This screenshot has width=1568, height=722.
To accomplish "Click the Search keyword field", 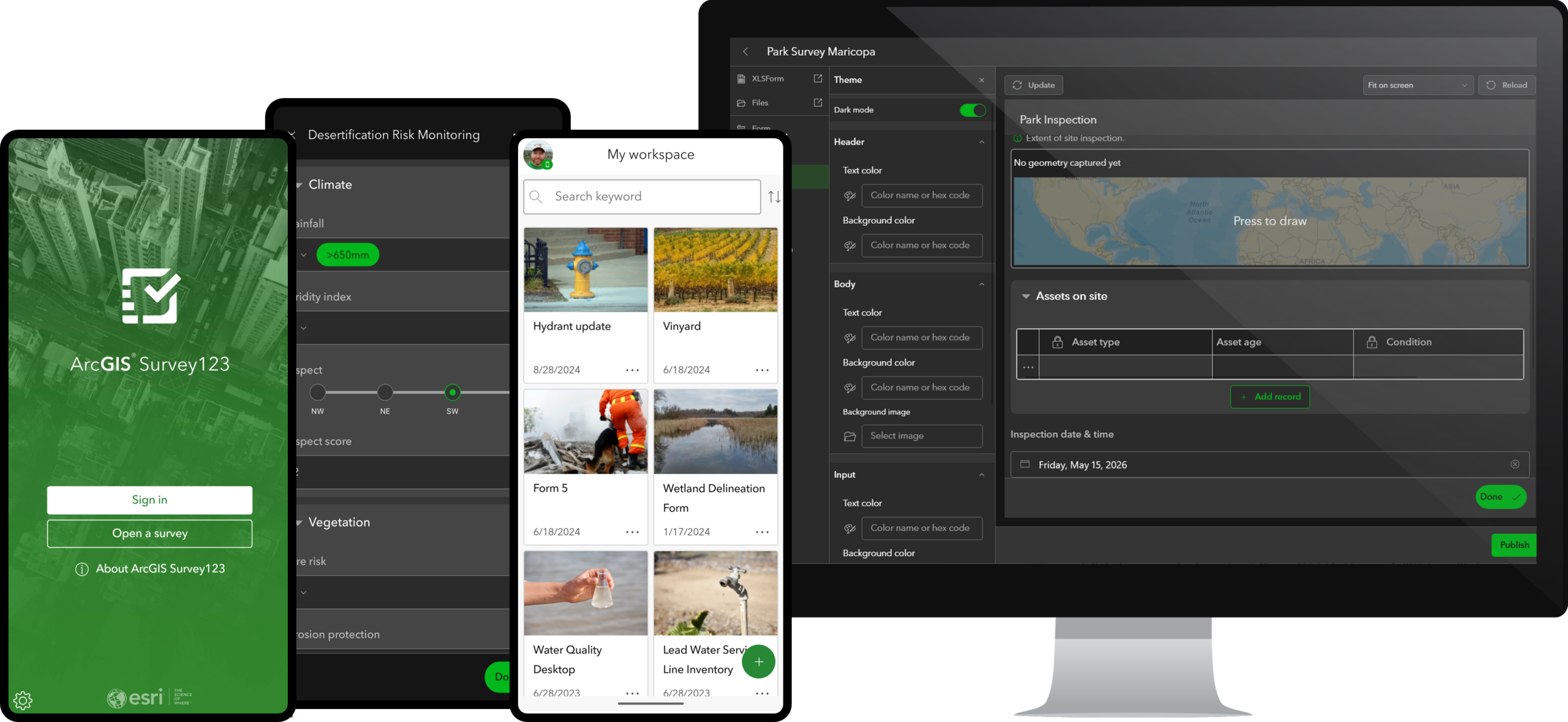I will click(642, 197).
